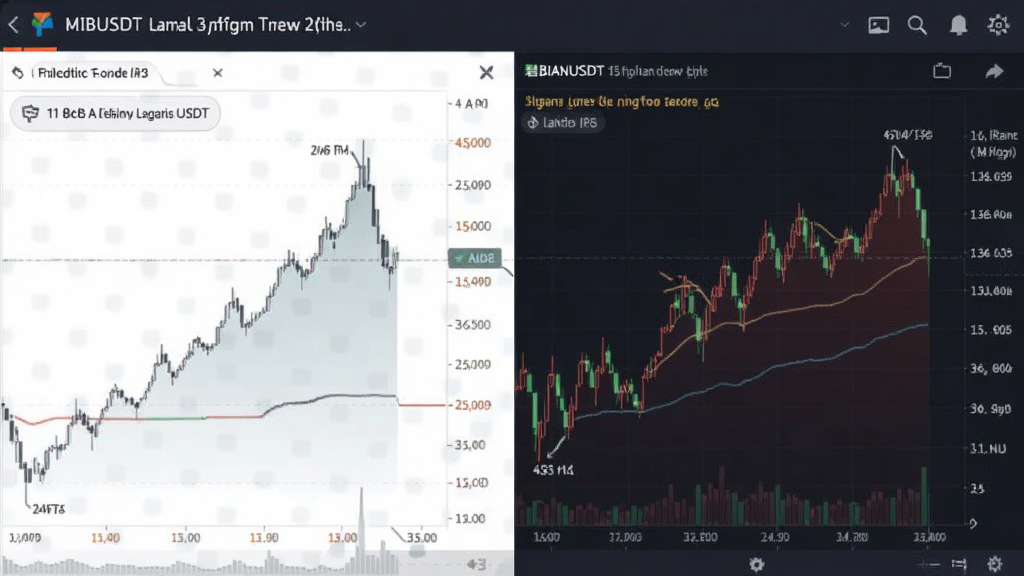The height and width of the screenshot is (576, 1024).
Task: Click the share arrow icon
Action: pyautogui.click(x=994, y=71)
